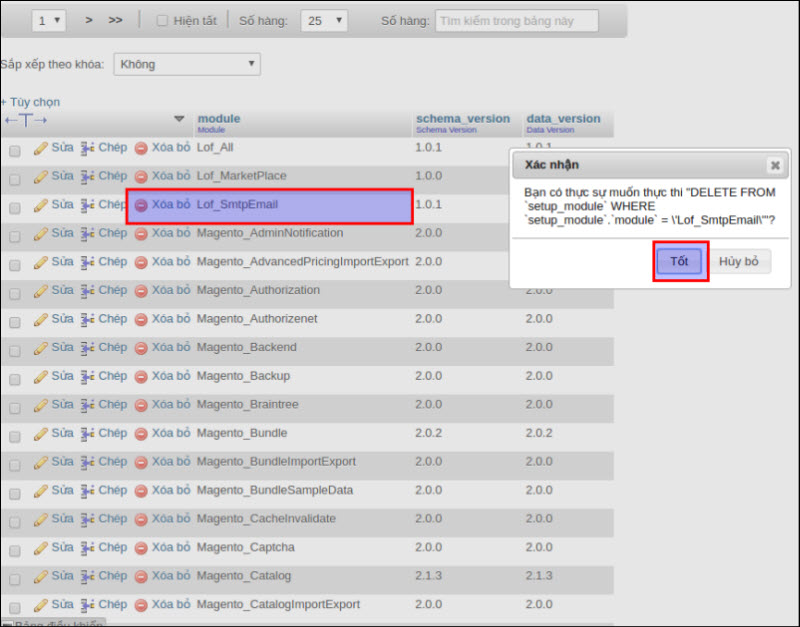Confirm deletion with the Tốt button

[x=680, y=261]
